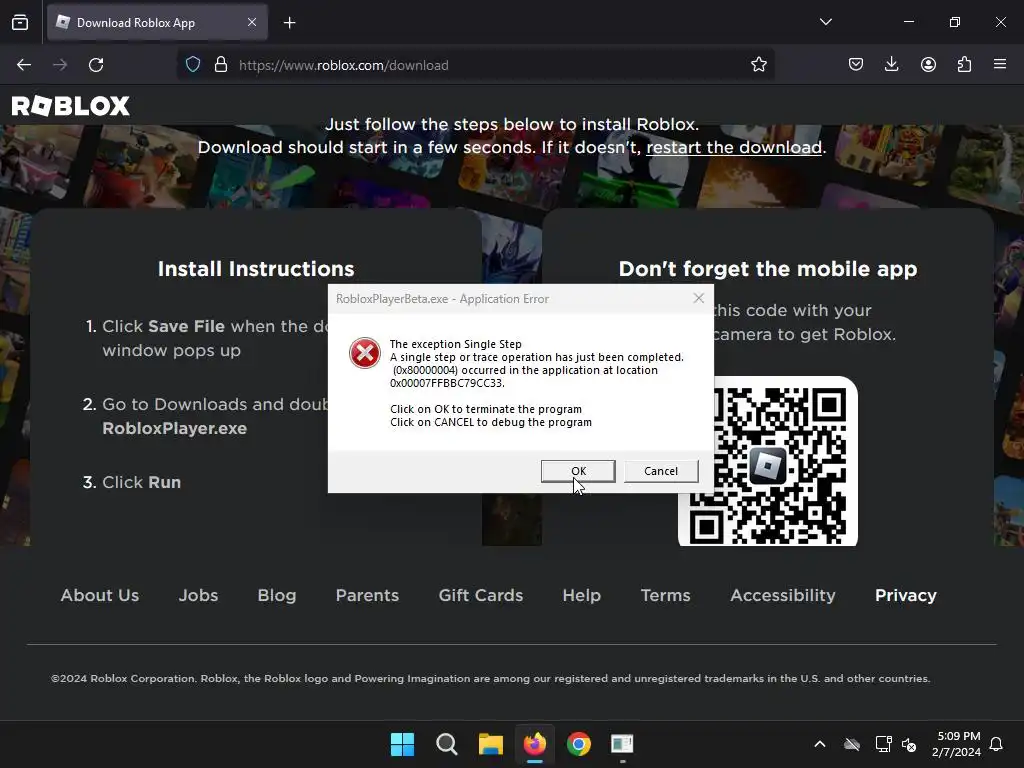
Task: Close the Application Error dialog
Action: 699,298
